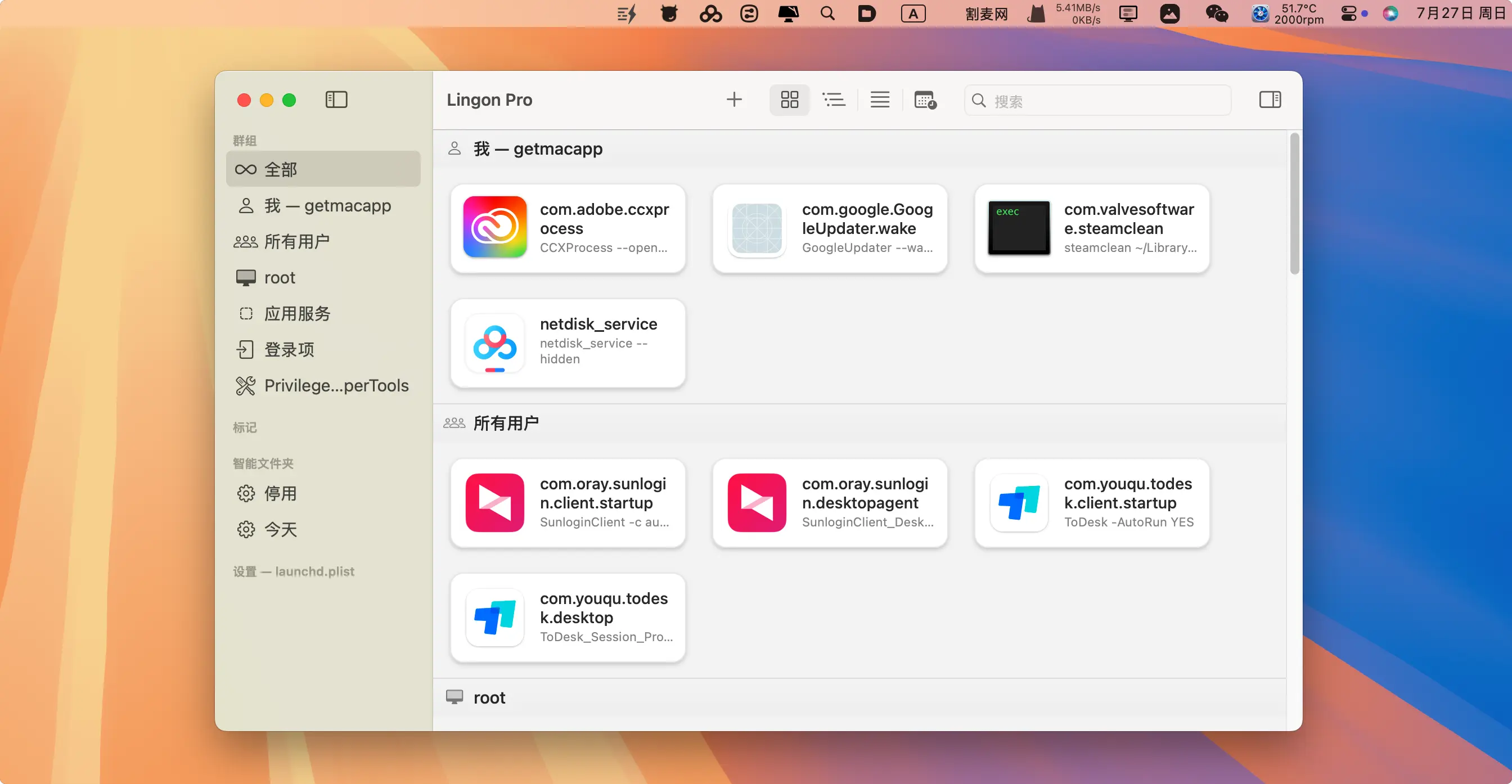The height and width of the screenshot is (784, 1512).
Task: Select 我 — getmacapp in sidebar
Action: [323, 205]
